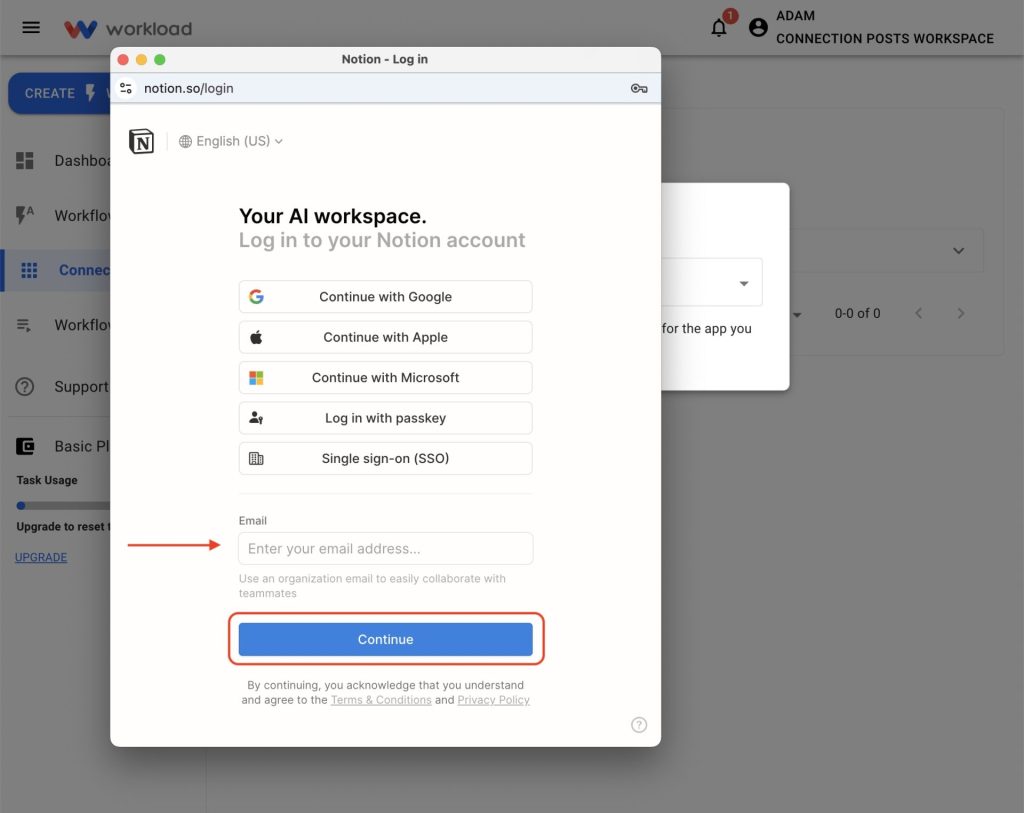This screenshot has width=1024, height=813.
Task: Click the Workflow history list icon
Action: tap(24, 325)
